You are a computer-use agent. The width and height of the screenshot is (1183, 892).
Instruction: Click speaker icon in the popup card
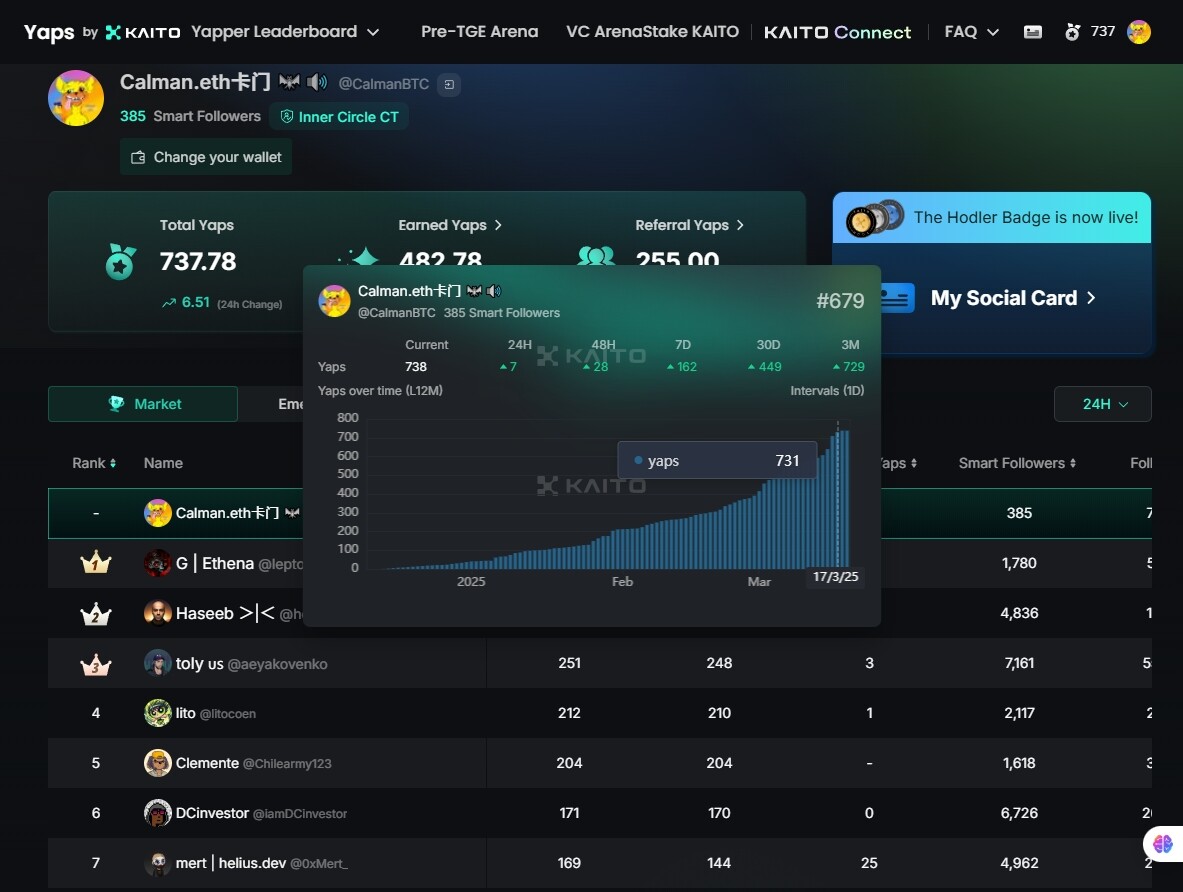click(494, 291)
